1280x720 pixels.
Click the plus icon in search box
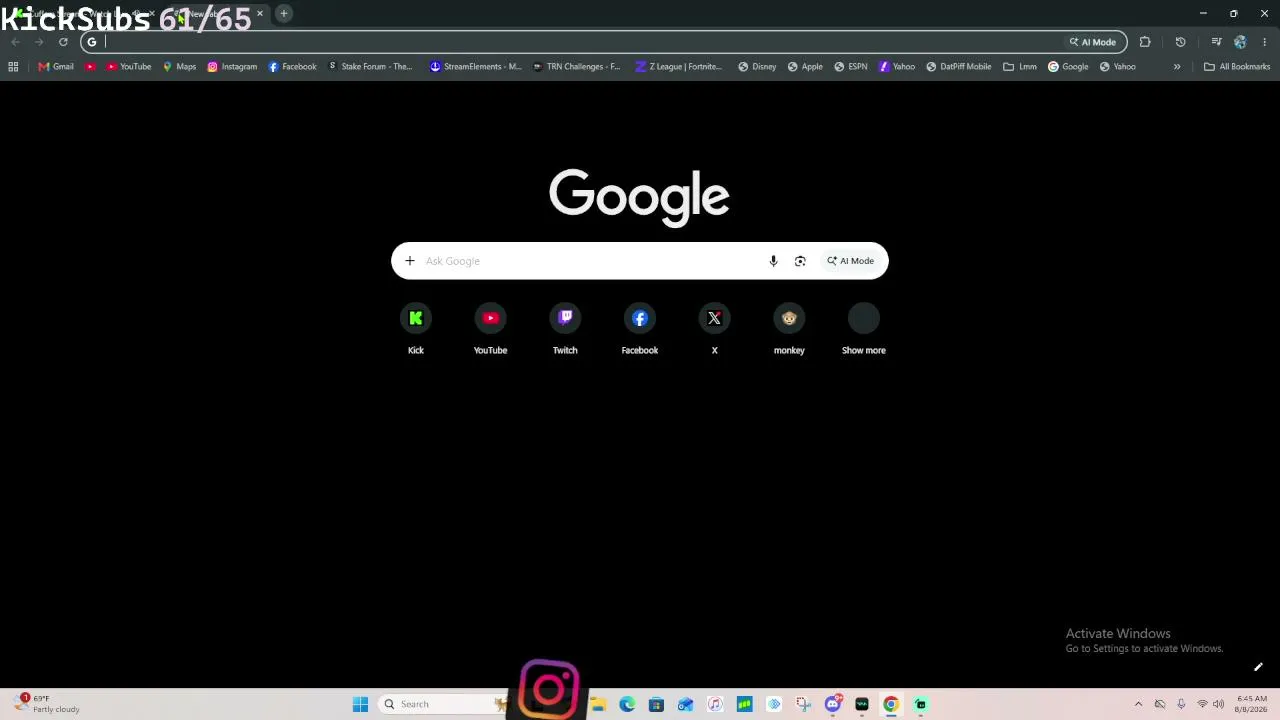point(409,261)
